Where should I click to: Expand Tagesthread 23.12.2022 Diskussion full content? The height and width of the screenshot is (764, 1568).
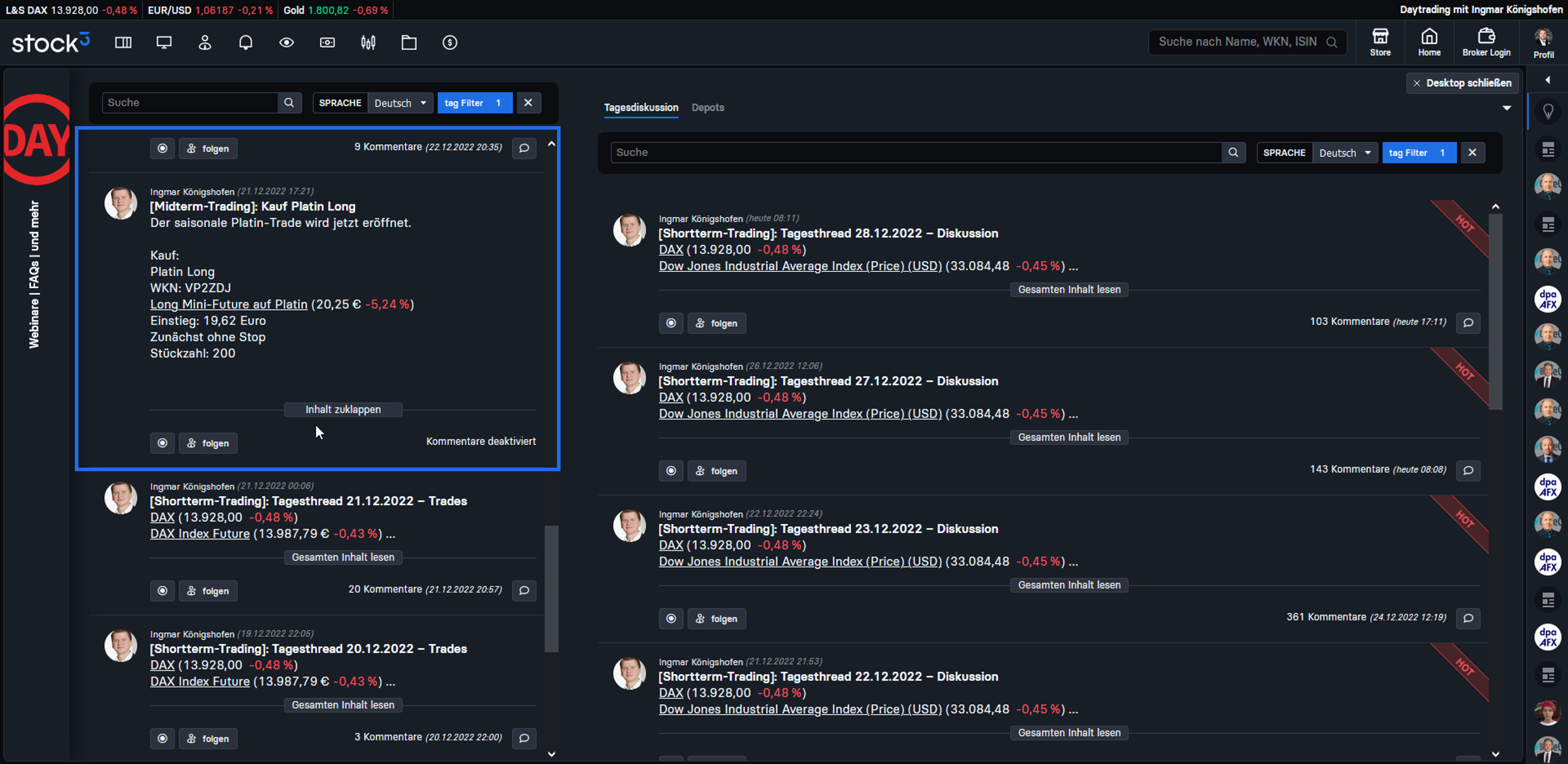(1069, 585)
